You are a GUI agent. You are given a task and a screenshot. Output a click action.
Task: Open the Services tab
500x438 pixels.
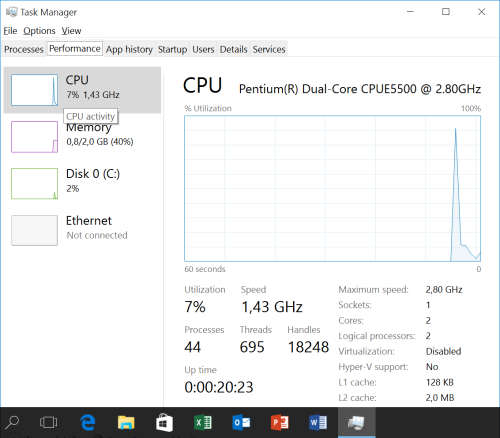pos(269,49)
